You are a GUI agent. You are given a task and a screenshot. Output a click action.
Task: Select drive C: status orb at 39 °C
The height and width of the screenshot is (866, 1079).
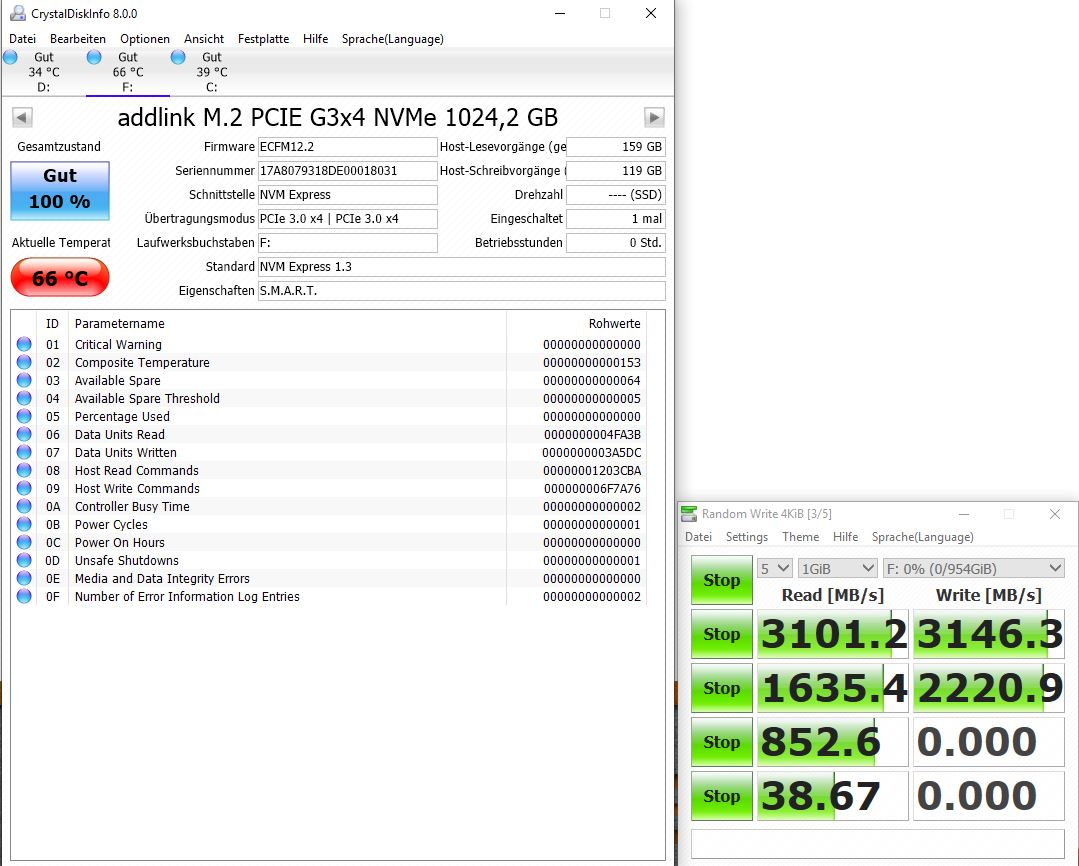coord(178,57)
